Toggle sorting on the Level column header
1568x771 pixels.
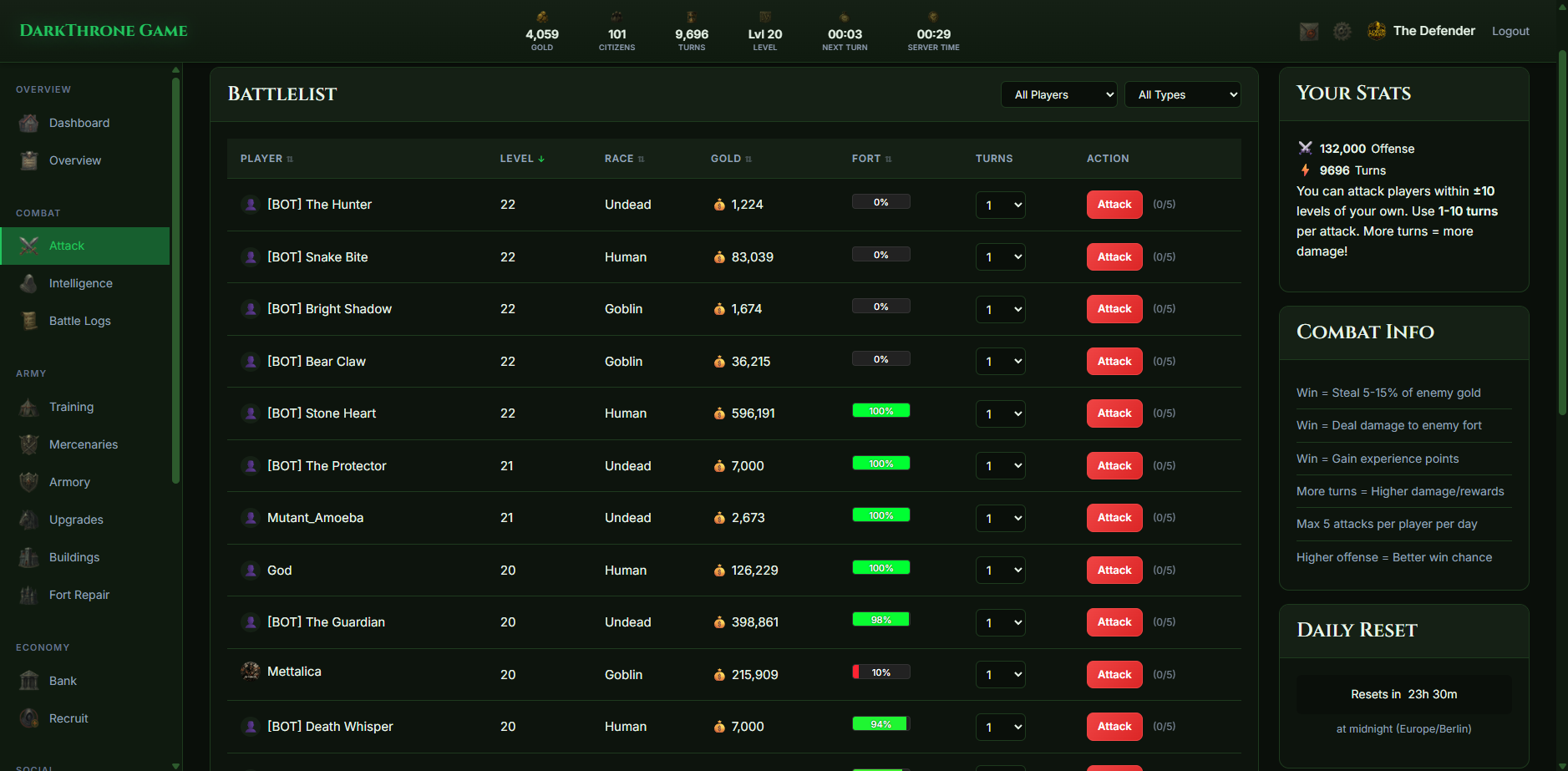[x=521, y=159]
